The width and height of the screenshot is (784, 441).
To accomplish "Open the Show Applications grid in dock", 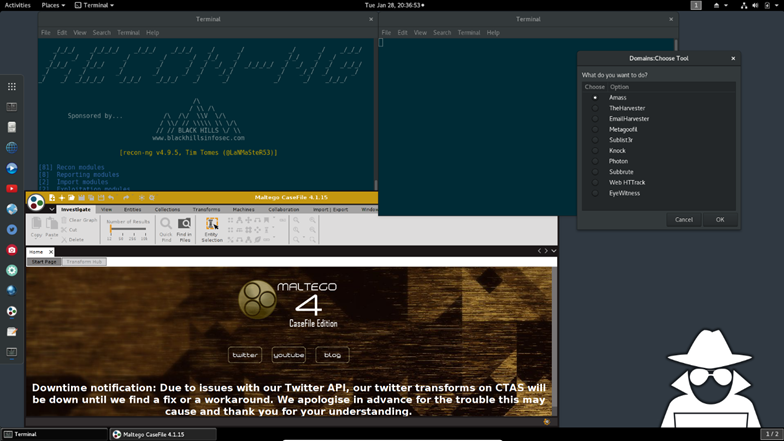I will tap(12, 86).
